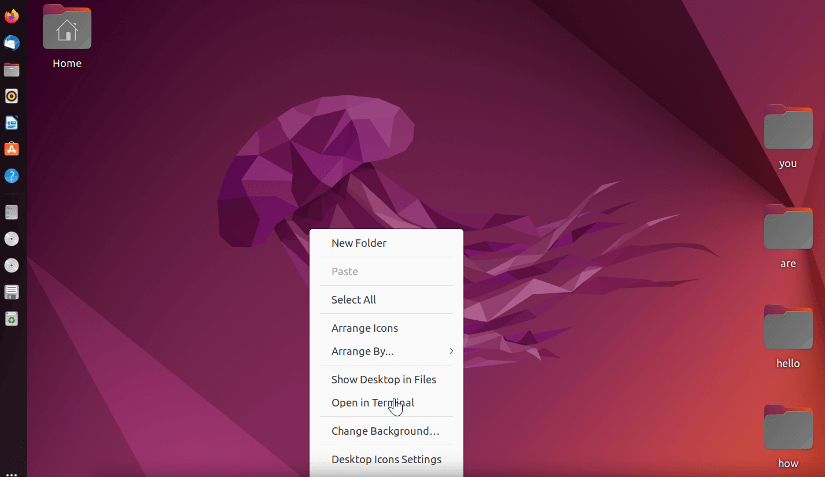Select the 'you' folder on desktop
The height and width of the screenshot is (477, 825).
(788, 137)
